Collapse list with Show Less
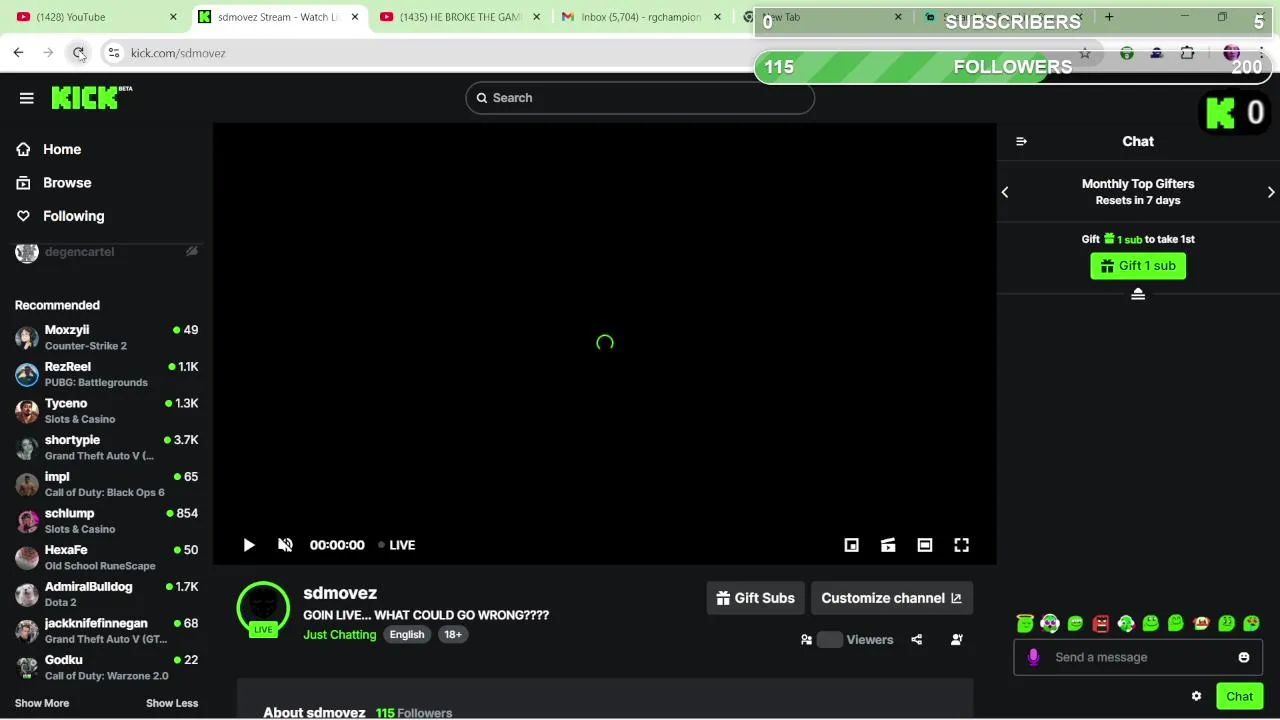Screen dimensions: 1280x720 point(172,703)
